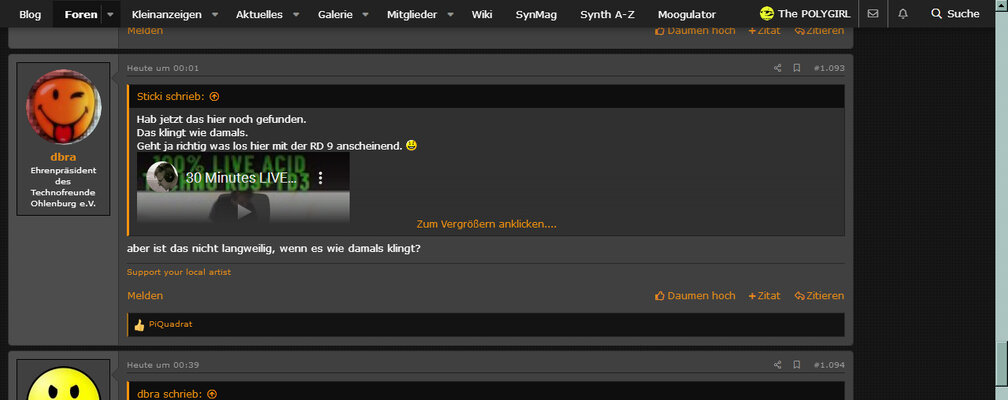Open the Wiki page
Screen dimensions: 1008x400
click(482, 14)
